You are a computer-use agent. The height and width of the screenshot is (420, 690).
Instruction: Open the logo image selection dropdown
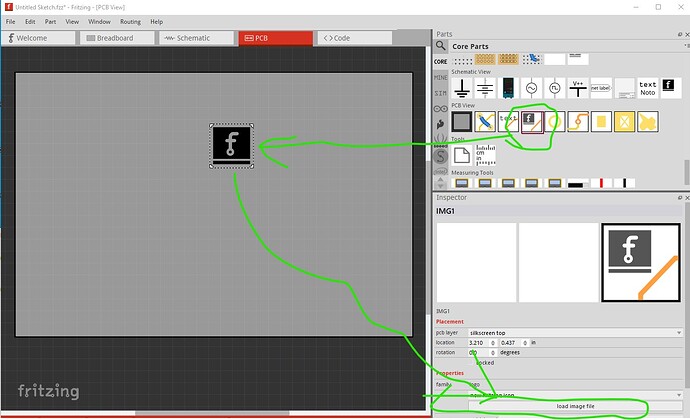574,395
